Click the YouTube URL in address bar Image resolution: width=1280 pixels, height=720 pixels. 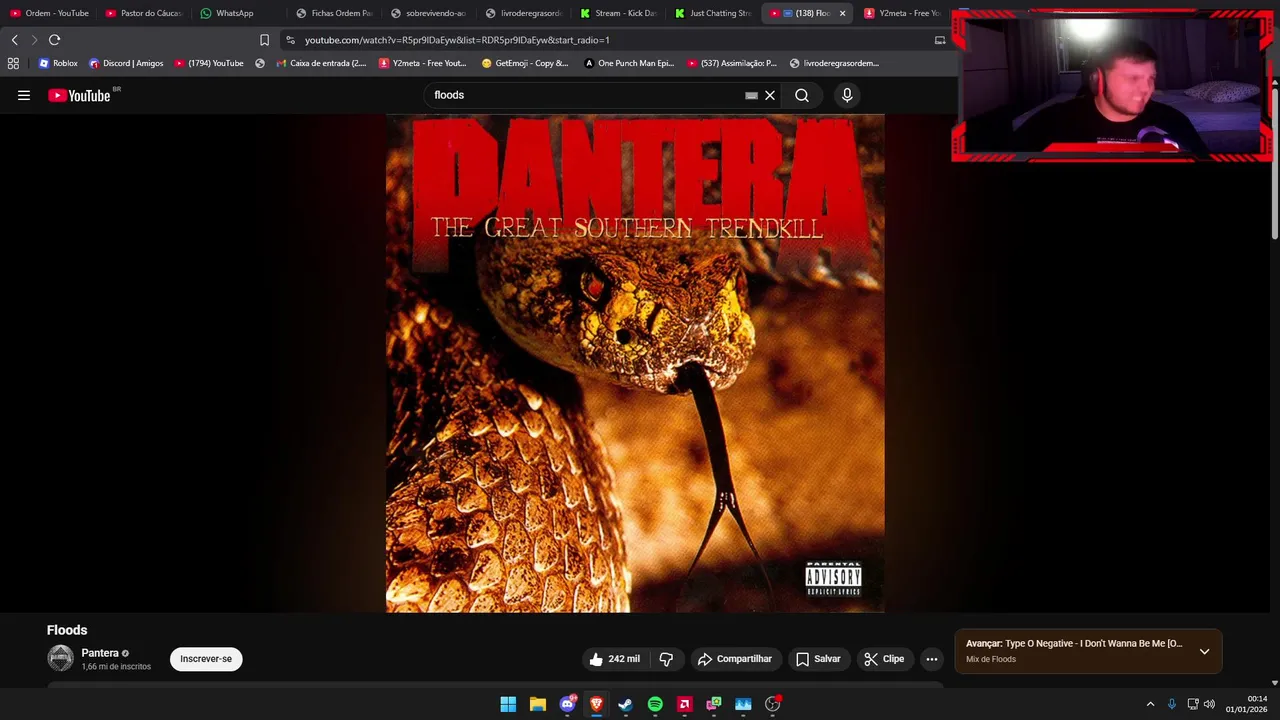coord(457,40)
